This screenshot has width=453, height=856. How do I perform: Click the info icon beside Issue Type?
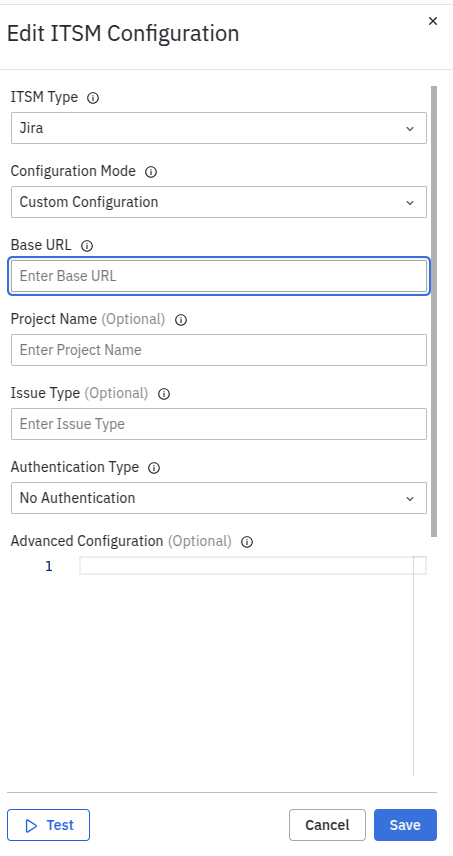tap(164, 394)
